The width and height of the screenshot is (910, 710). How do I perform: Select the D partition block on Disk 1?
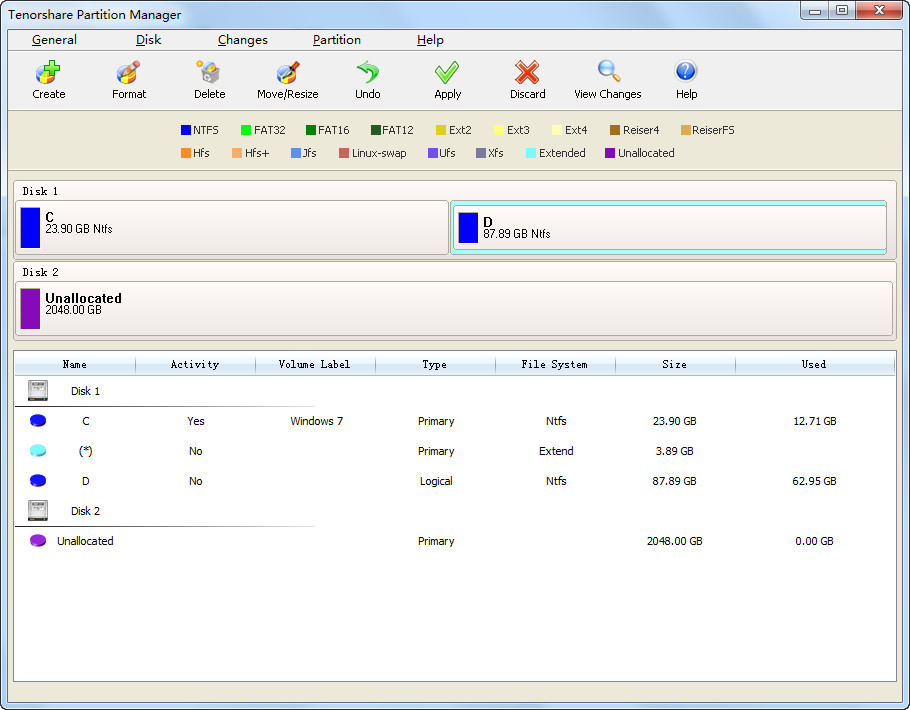coord(669,227)
